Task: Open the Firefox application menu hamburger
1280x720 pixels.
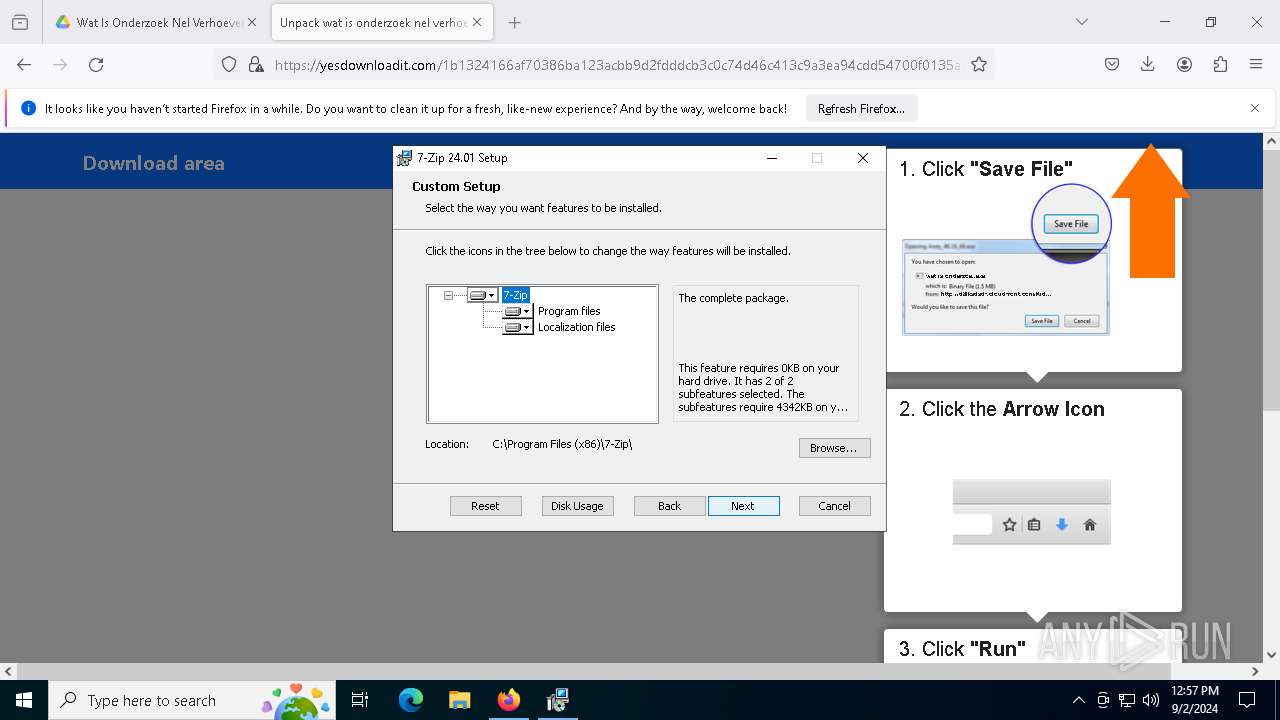Action: tap(1256, 64)
